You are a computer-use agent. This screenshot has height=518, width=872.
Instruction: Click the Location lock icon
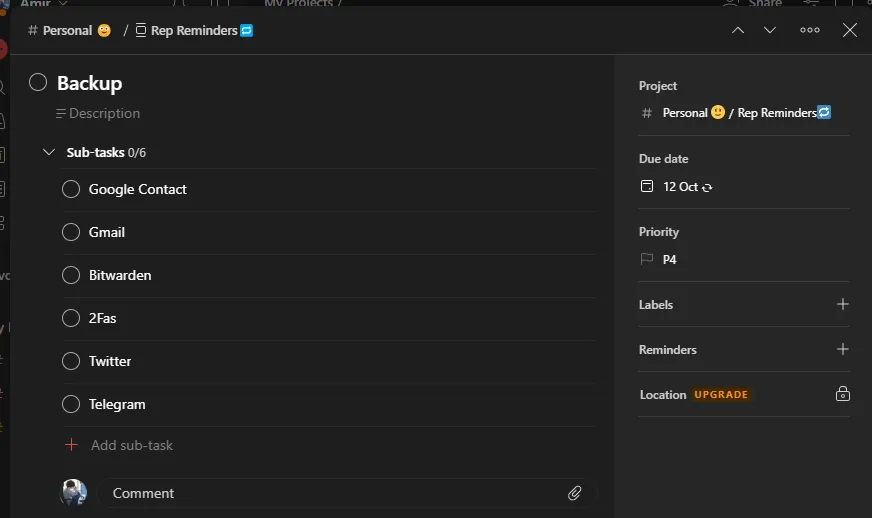(x=843, y=394)
